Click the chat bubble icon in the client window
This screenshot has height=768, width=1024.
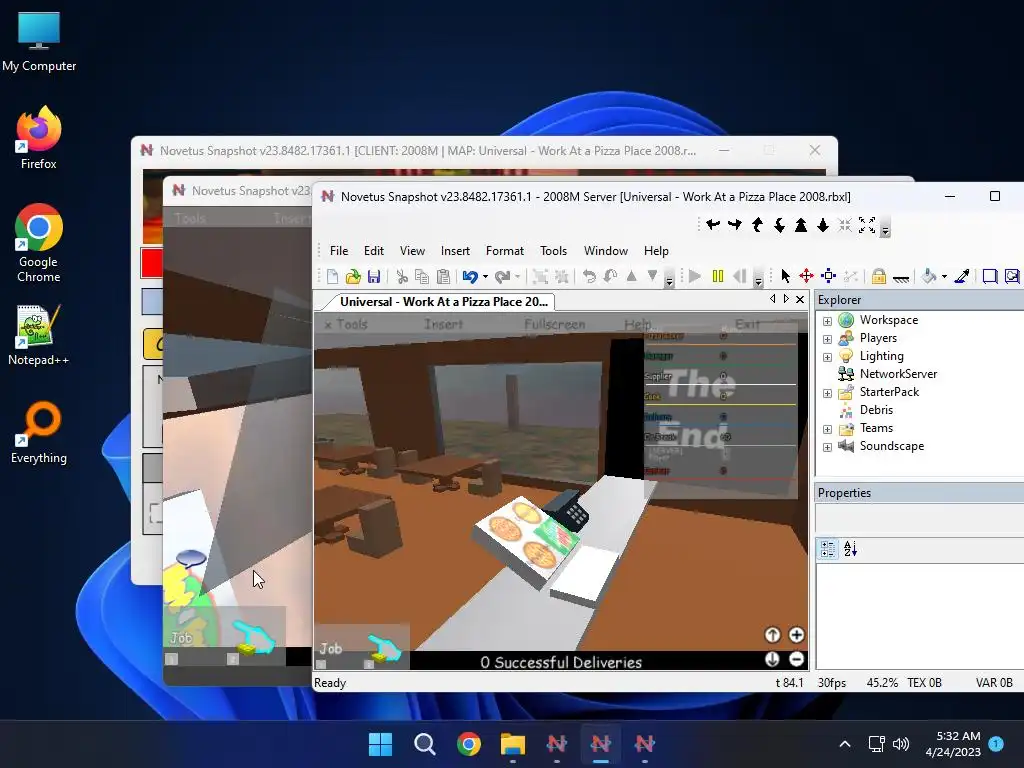pos(191,558)
